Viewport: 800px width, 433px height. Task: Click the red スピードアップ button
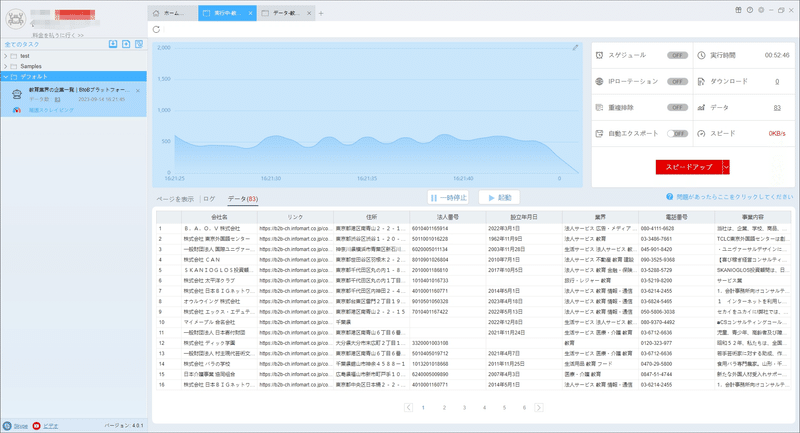tap(689, 167)
